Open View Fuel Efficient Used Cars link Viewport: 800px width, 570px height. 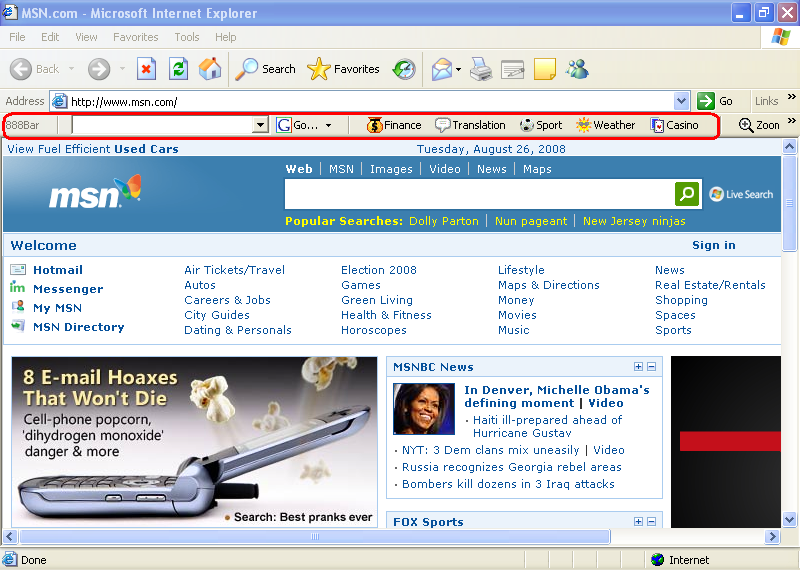tap(93, 149)
